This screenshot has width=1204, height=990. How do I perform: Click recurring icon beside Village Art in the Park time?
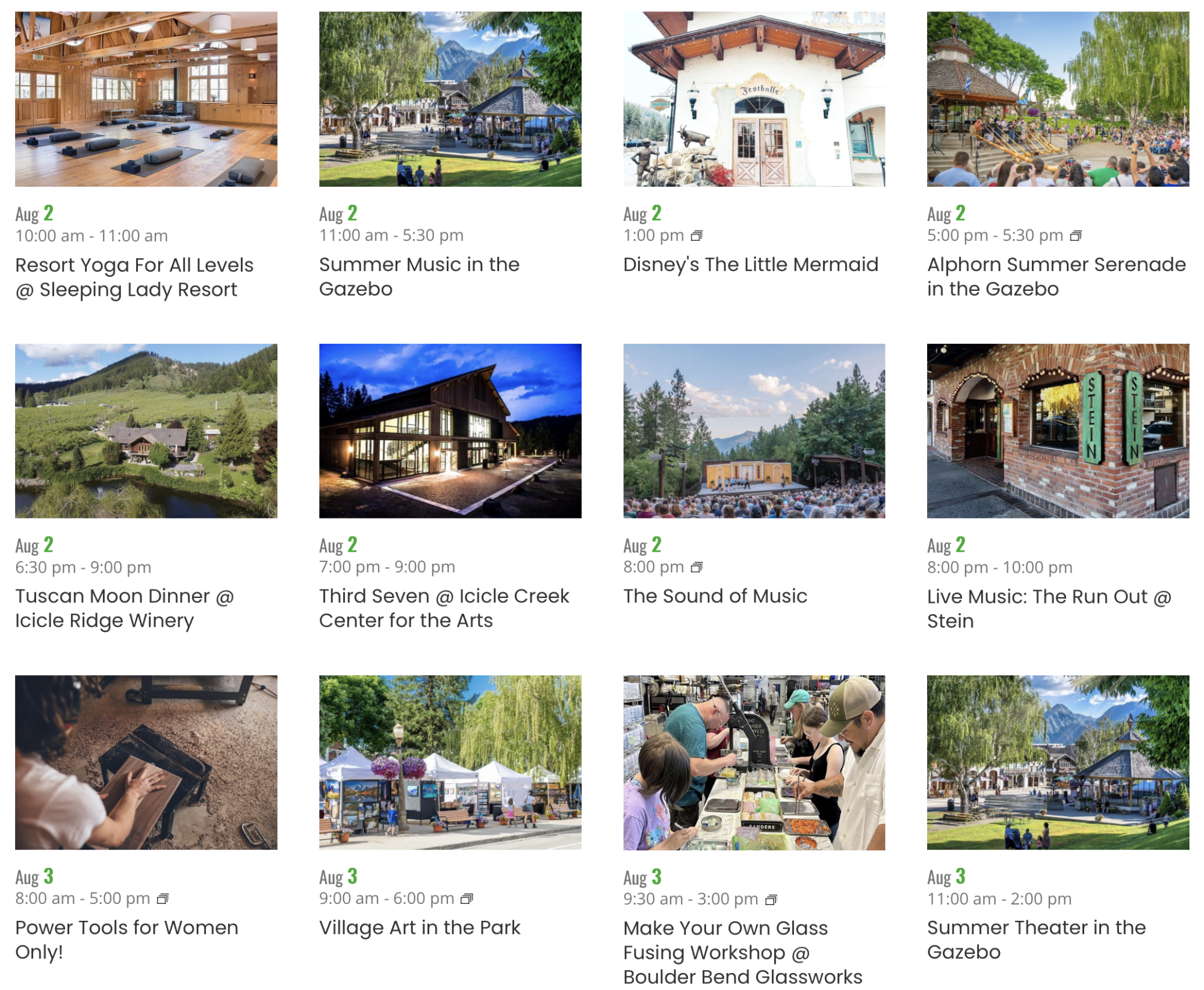[467, 898]
